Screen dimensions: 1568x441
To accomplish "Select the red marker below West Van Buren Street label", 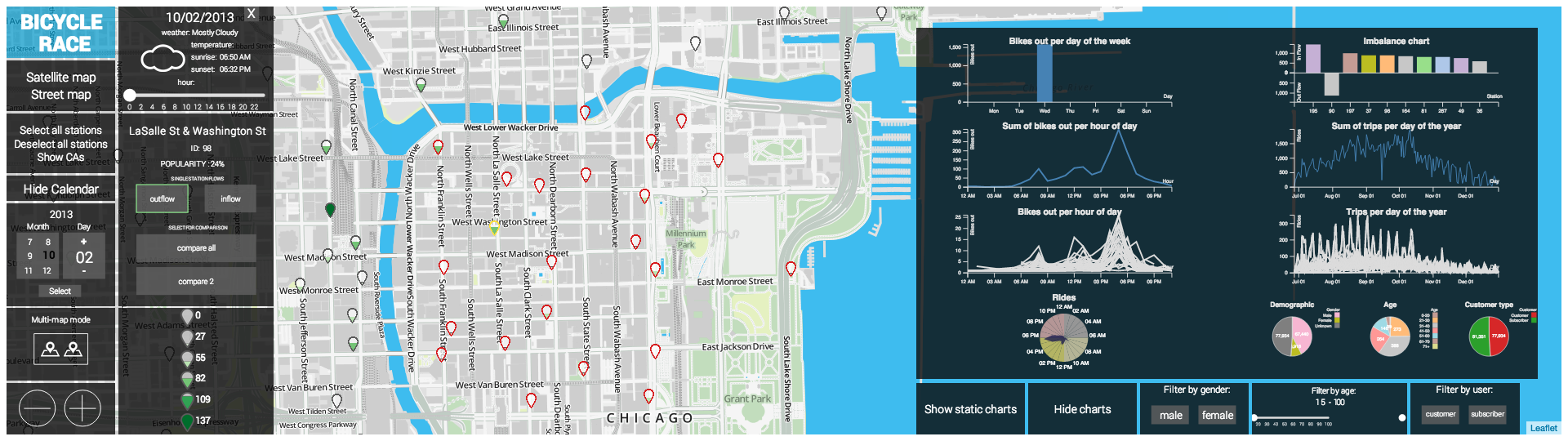I will 531,400.
